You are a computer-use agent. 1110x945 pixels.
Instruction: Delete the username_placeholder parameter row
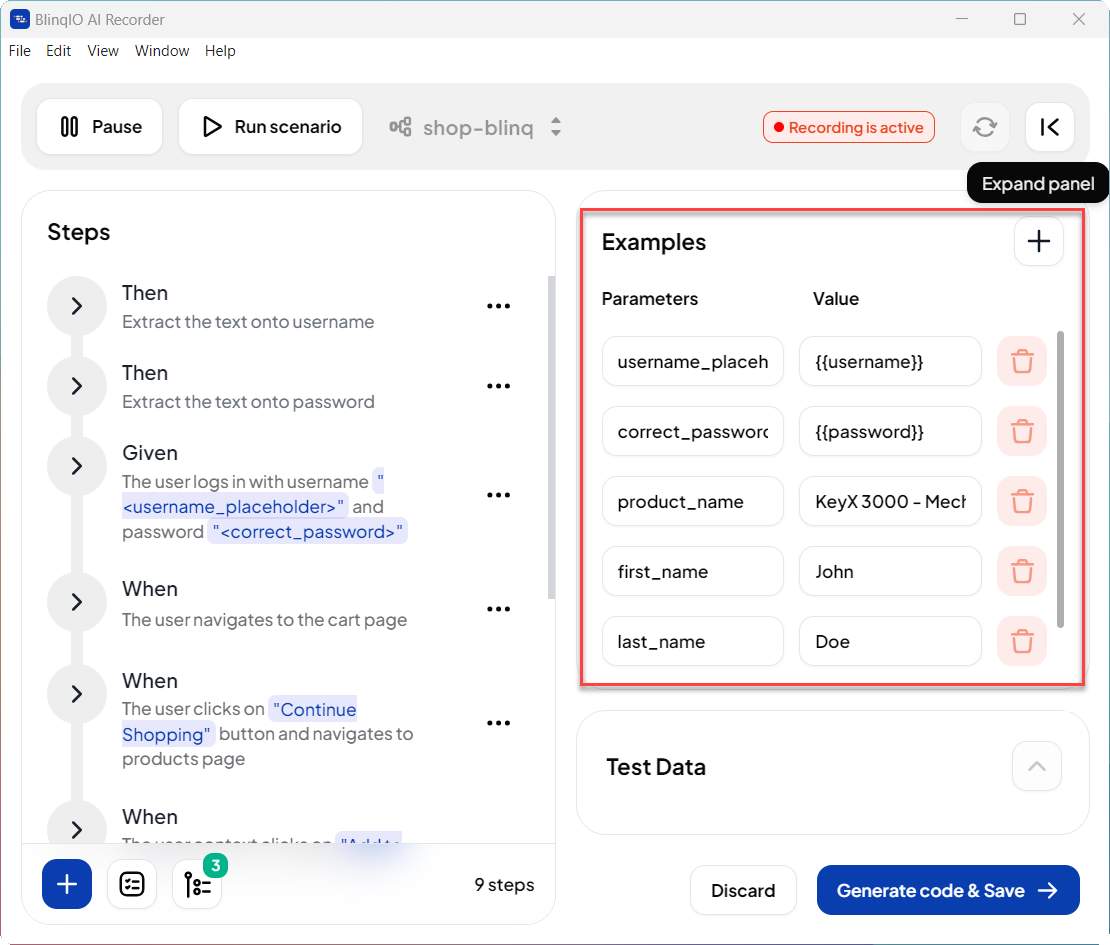tap(1022, 361)
